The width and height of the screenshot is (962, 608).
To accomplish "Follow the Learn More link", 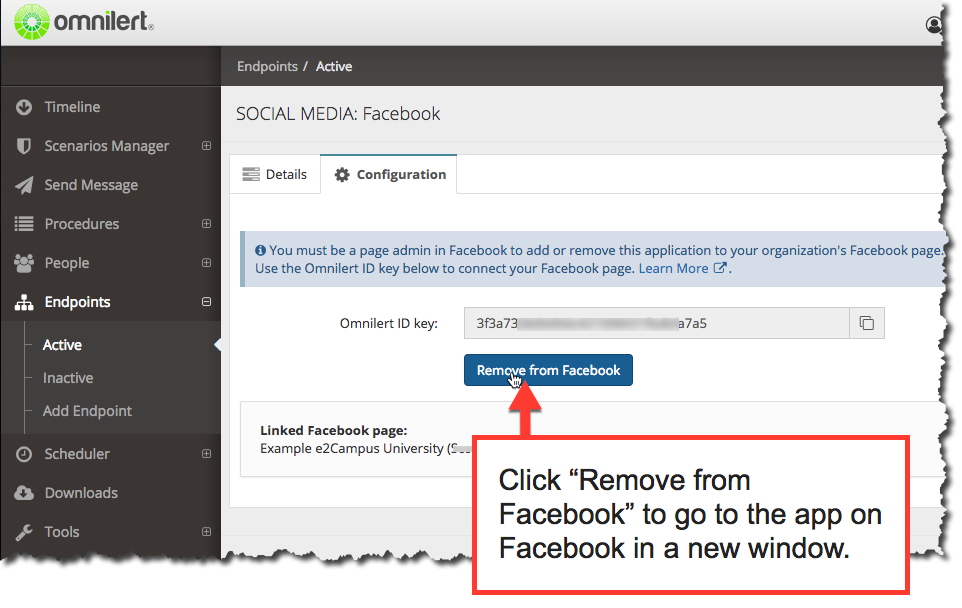I will [673, 268].
